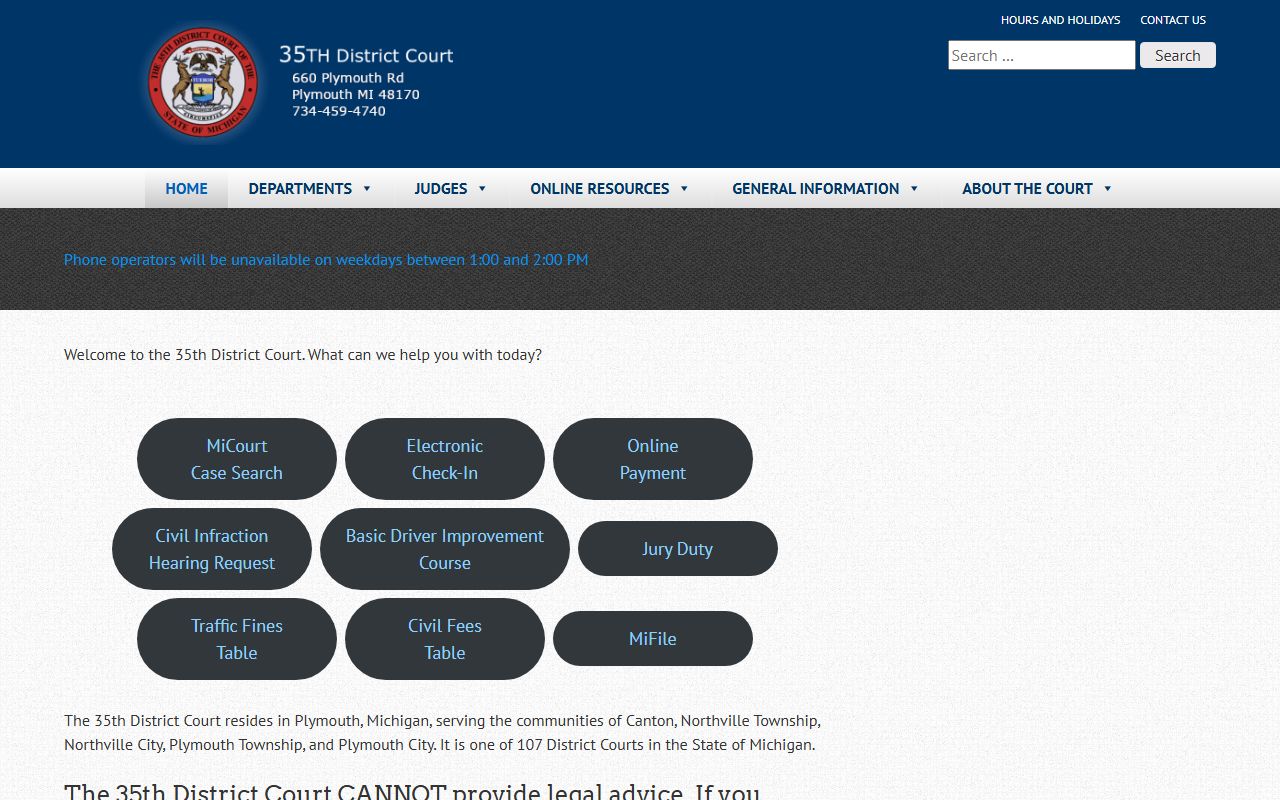Open the Judges menu
Viewport: 1280px width, 800px height.
tap(441, 188)
